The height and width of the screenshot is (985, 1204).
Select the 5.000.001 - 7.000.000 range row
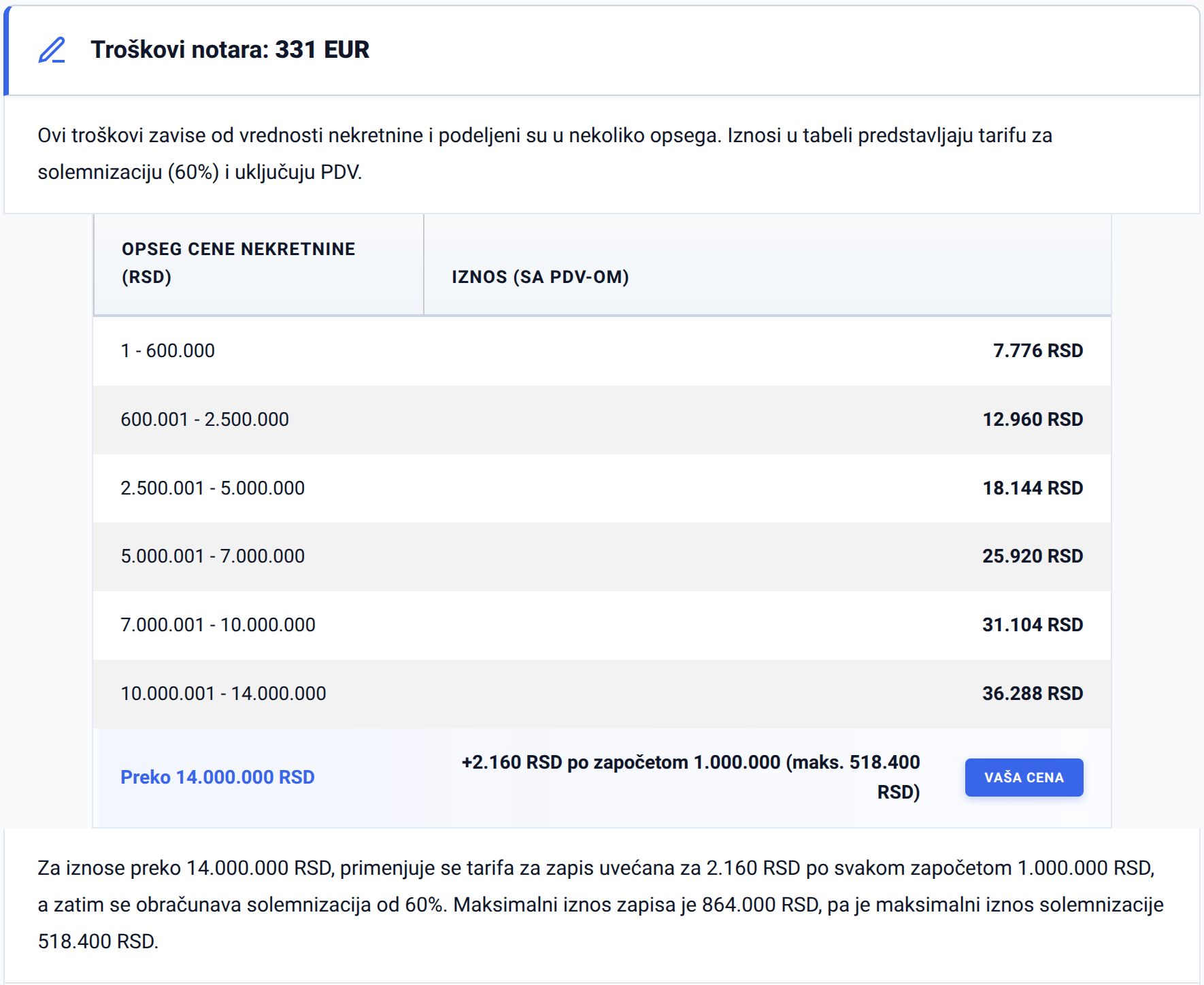(602, 556)
